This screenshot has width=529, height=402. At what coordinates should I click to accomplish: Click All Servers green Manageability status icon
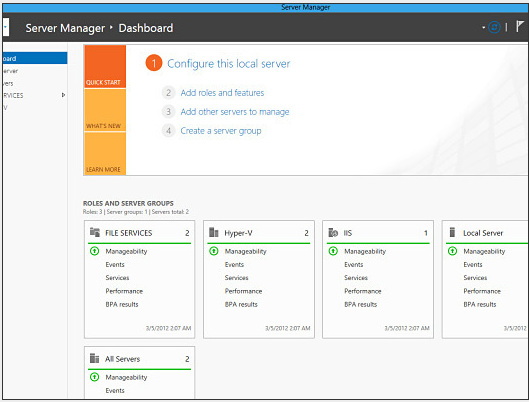coord(94,377)
